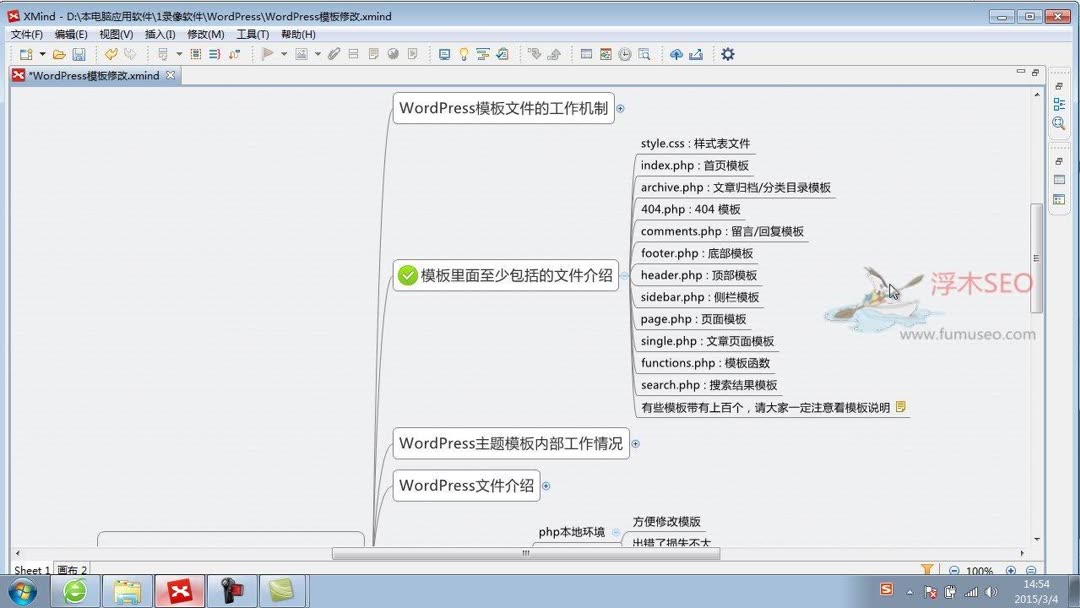Select the 帮助(H) menu item
The image size is (1080, 608).
click(297, 34)
